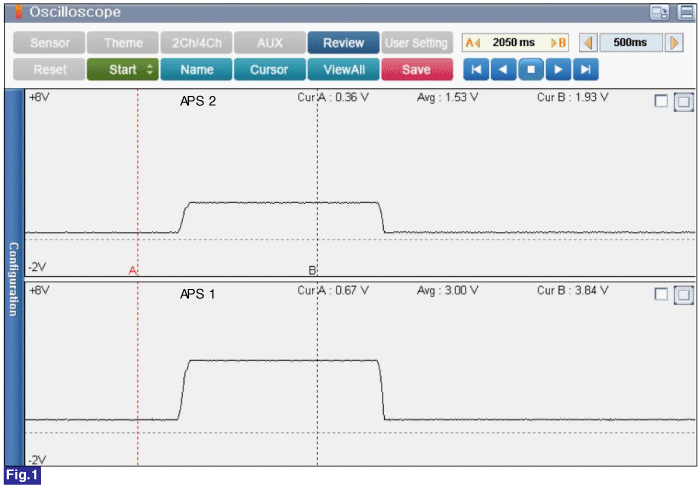Click the 500ms time base field
This screenshot has width=700, height=487.
[x=631, y=43]
